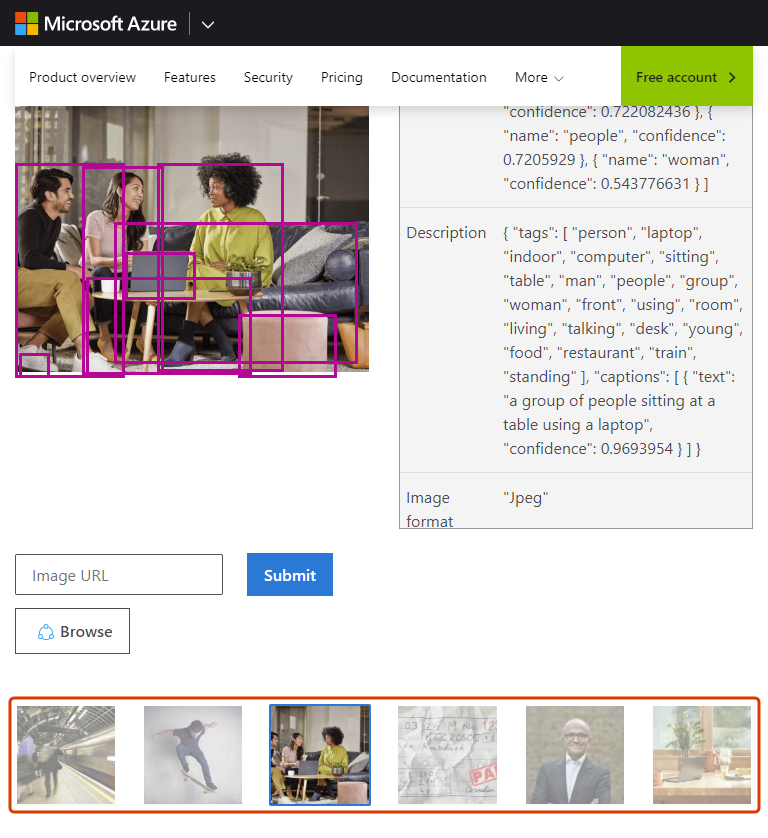Image resolution: width=768 pixels, height=838 pixels.
Task: Click the Free account button
Action: click(687, 76)
